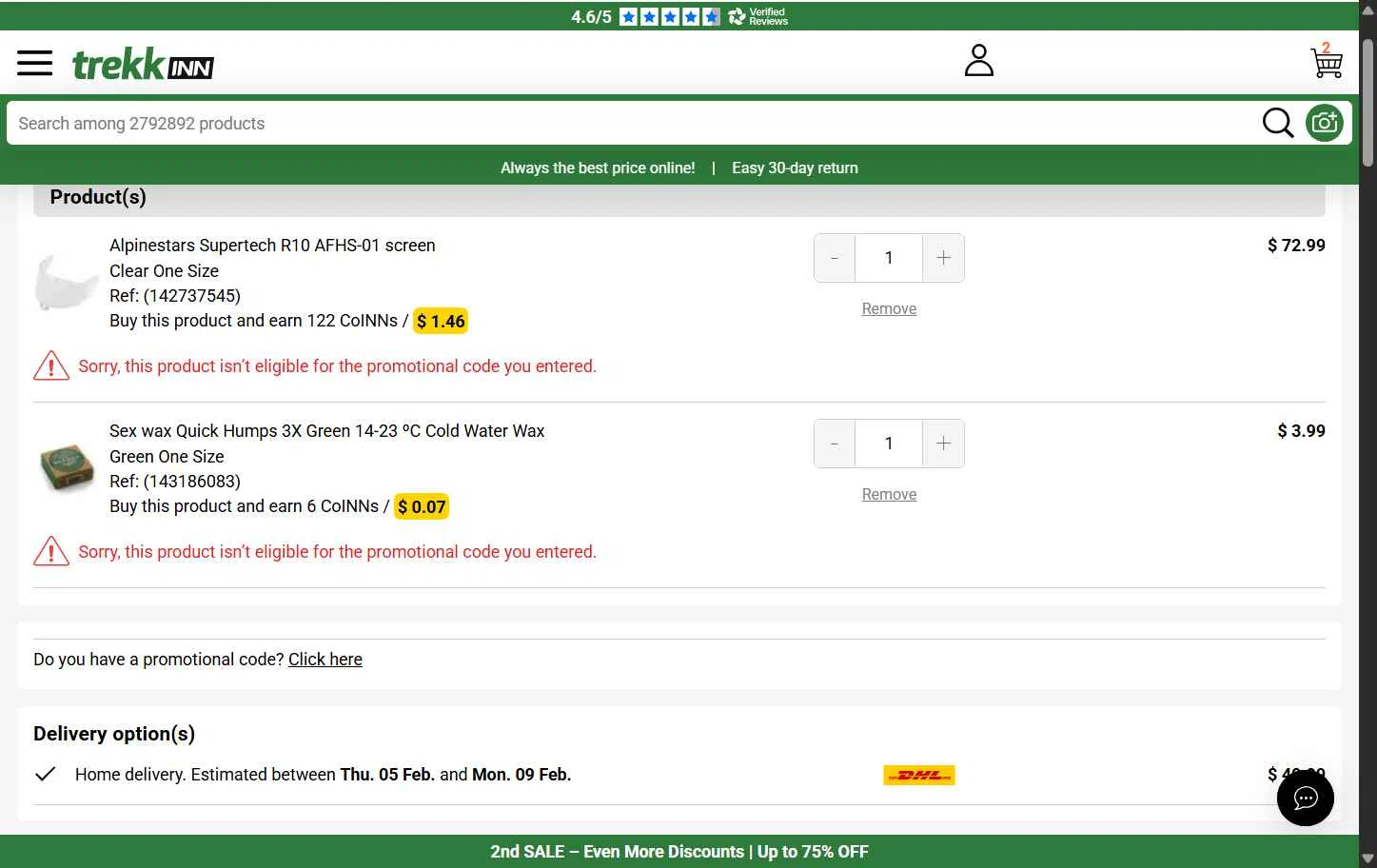1377x868 pixels.
Task: Open the shopping cart icon
Action: 1327,61
